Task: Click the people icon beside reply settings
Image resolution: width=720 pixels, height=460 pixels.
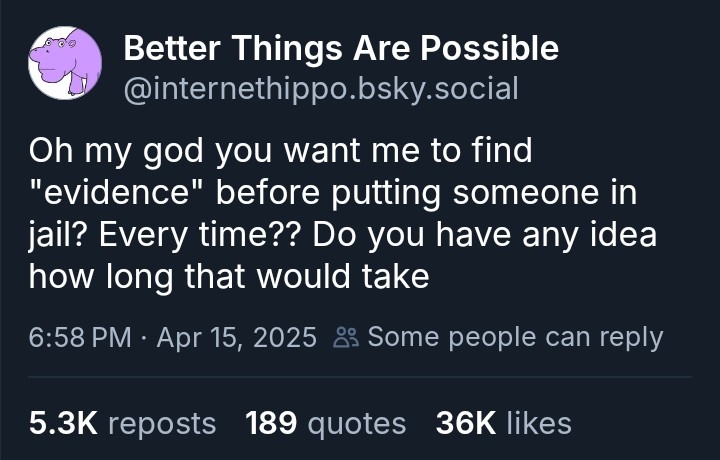Action: [x=343, y=338]
